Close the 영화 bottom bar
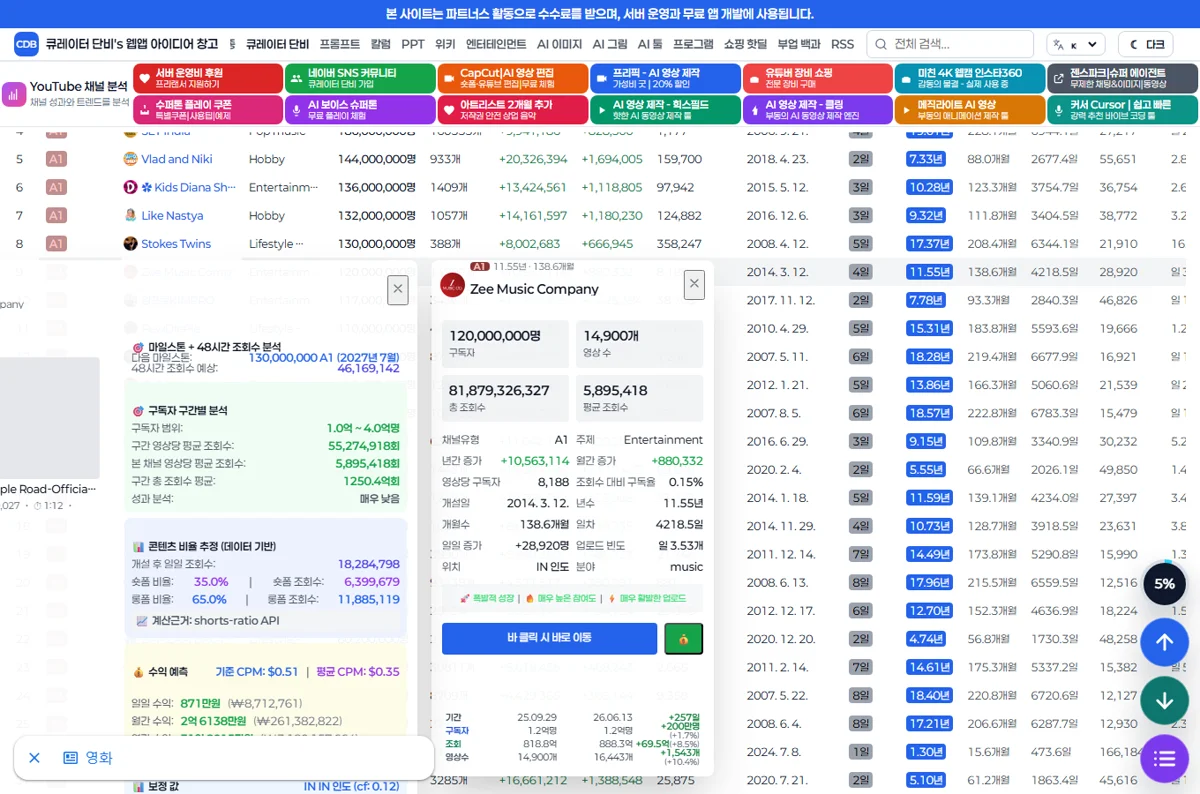This screenshot has height=794, width=1200. click(x=34, y=758)
